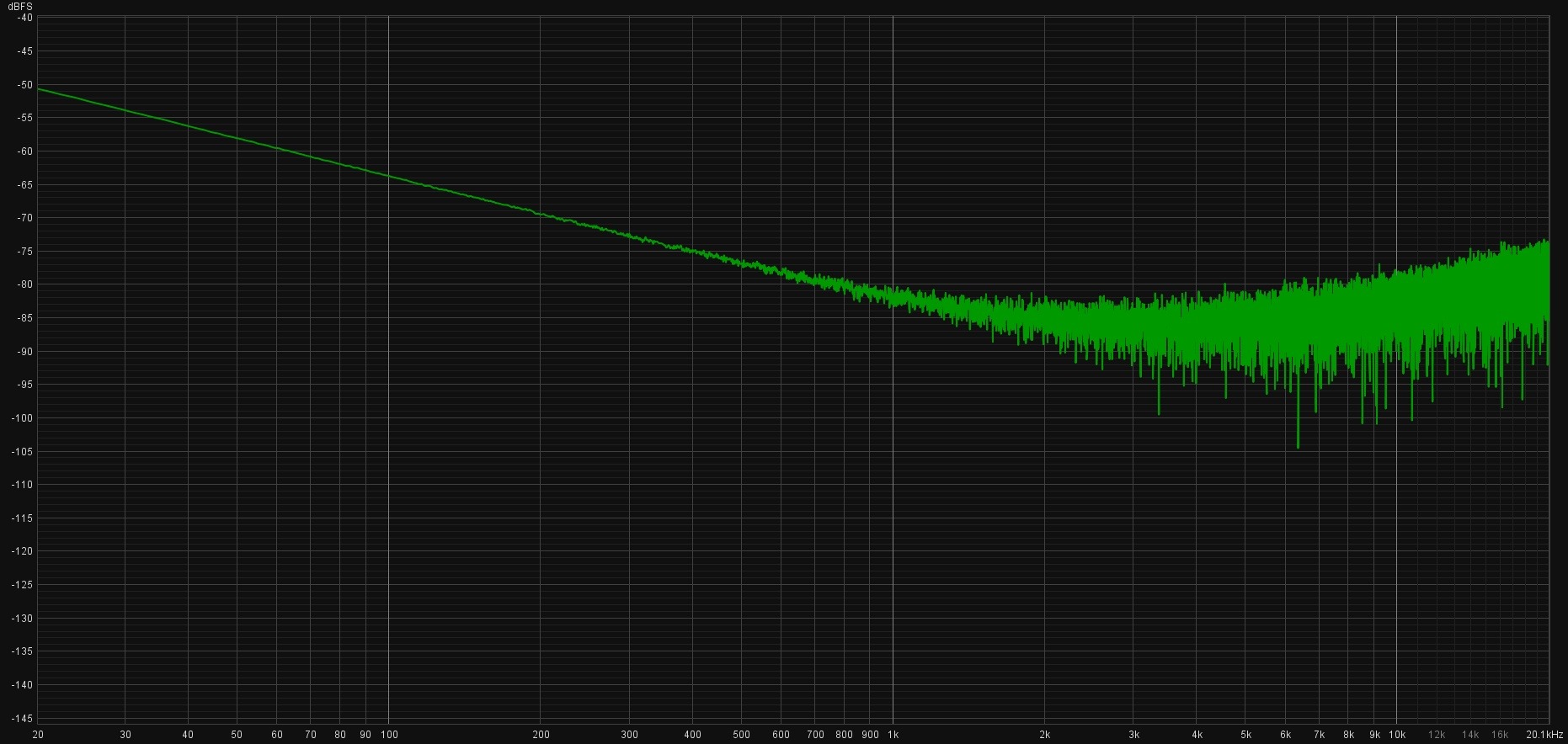Click the -140 level axis label
This screenshot has width=1568, height=744.
click(x=22, y=685)
